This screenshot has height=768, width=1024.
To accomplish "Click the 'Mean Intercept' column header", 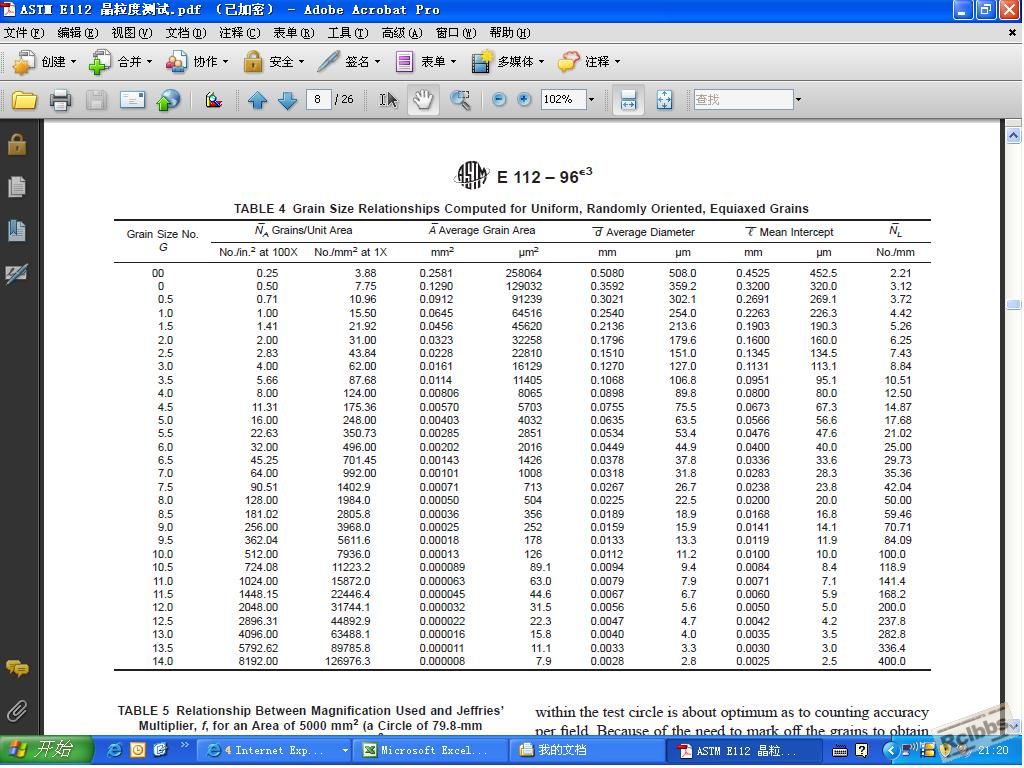I will (789, 232).
